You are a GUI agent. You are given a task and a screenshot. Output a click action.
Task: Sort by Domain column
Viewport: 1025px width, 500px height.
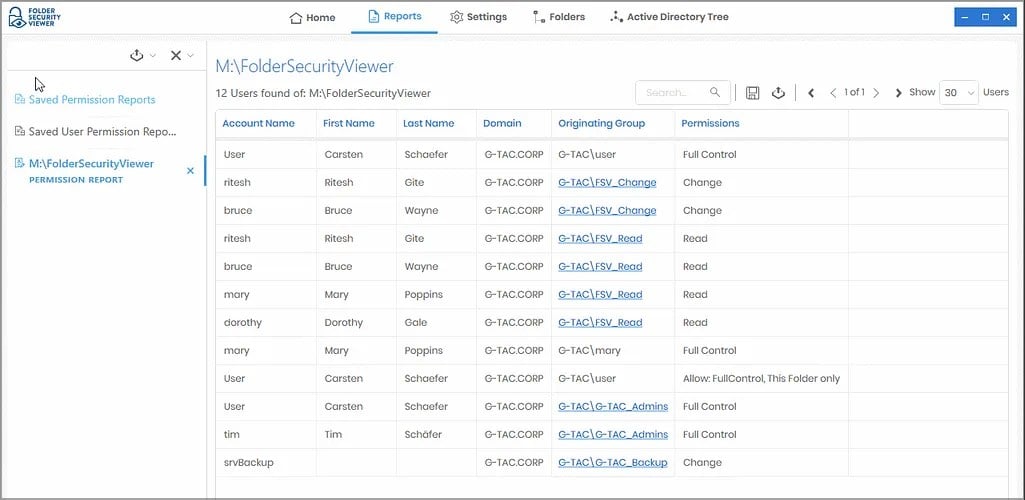pos(502,124)
